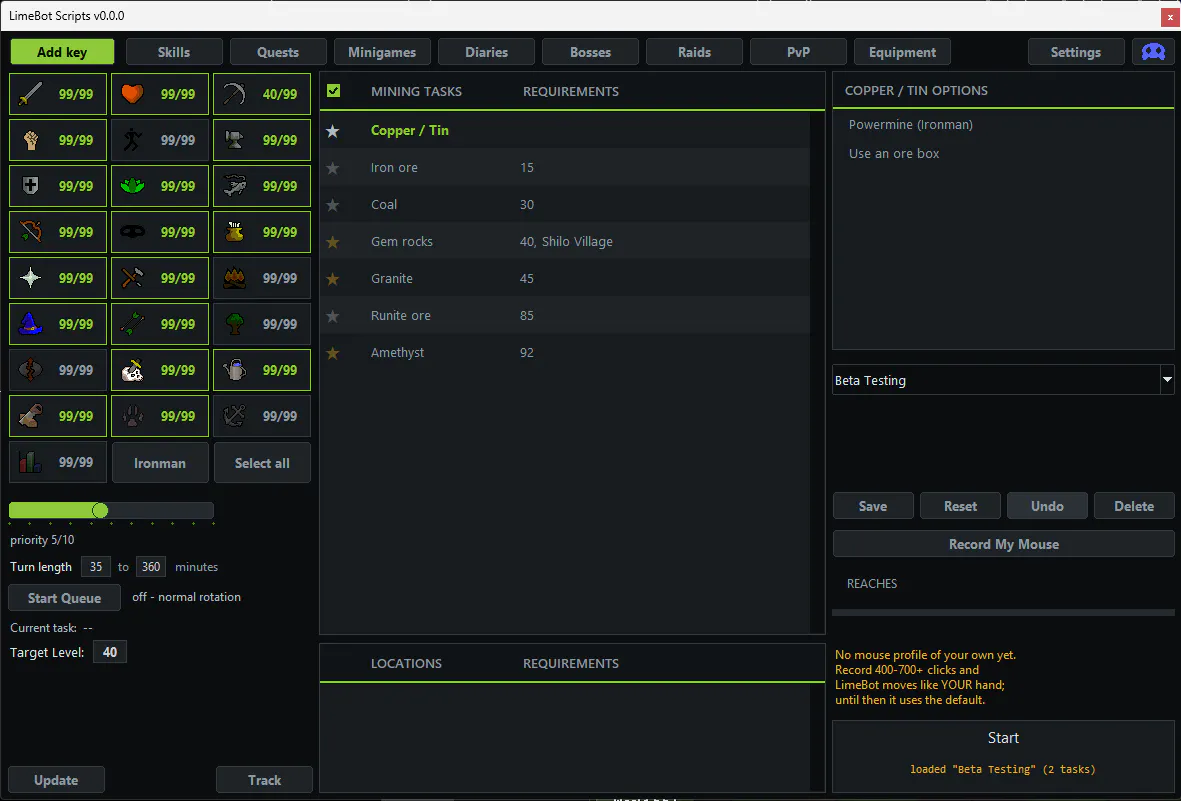Screen dimensions: 1181x801
Task: Select the Herblore green leaf skill tile
Action: point(160,186)
